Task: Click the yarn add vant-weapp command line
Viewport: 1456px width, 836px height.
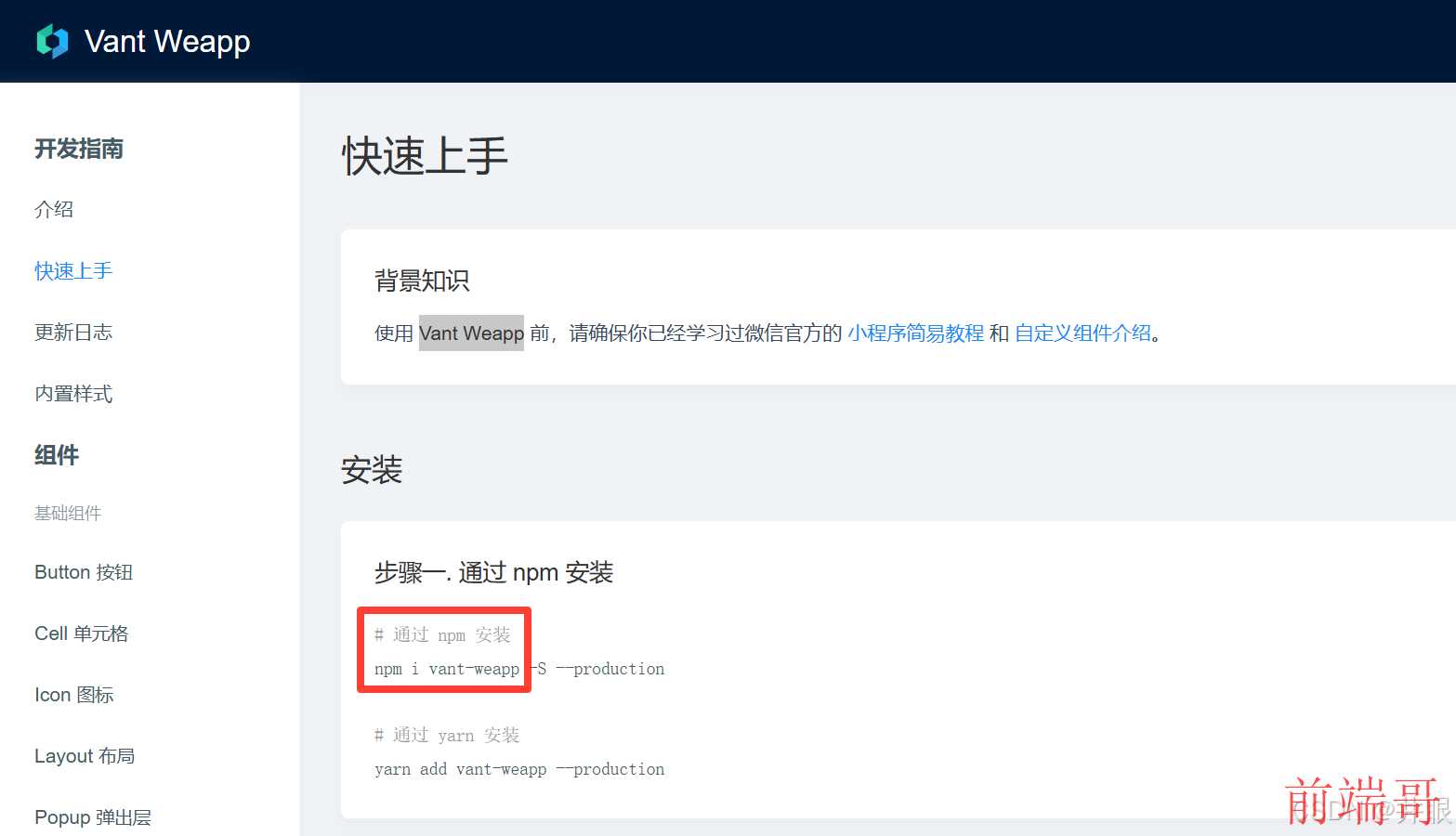Action: click(519, 769)
